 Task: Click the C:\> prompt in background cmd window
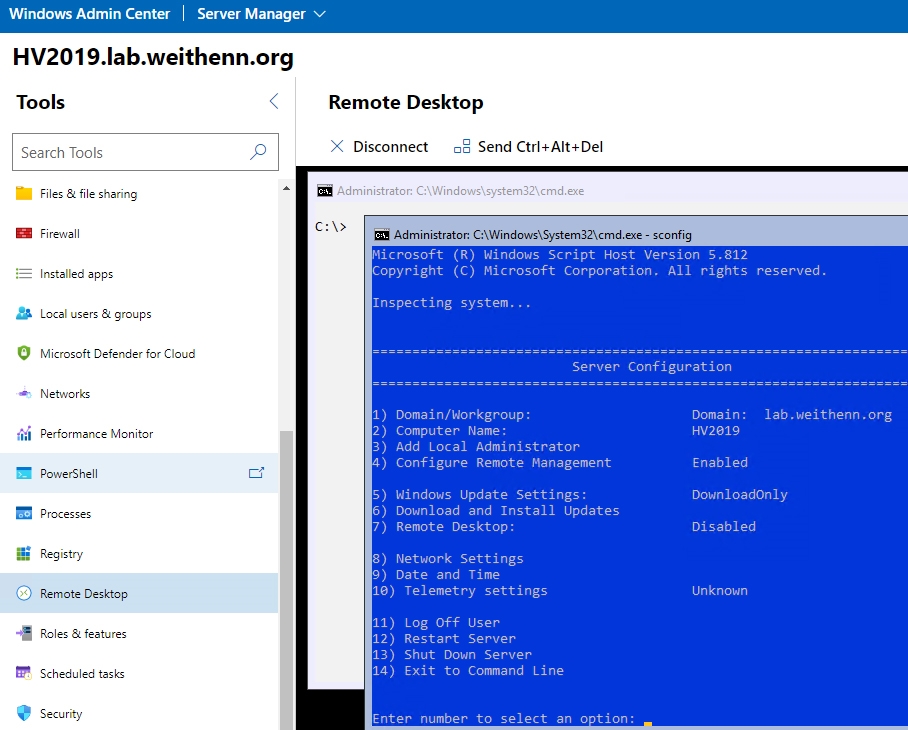click(x=330, y=226)
